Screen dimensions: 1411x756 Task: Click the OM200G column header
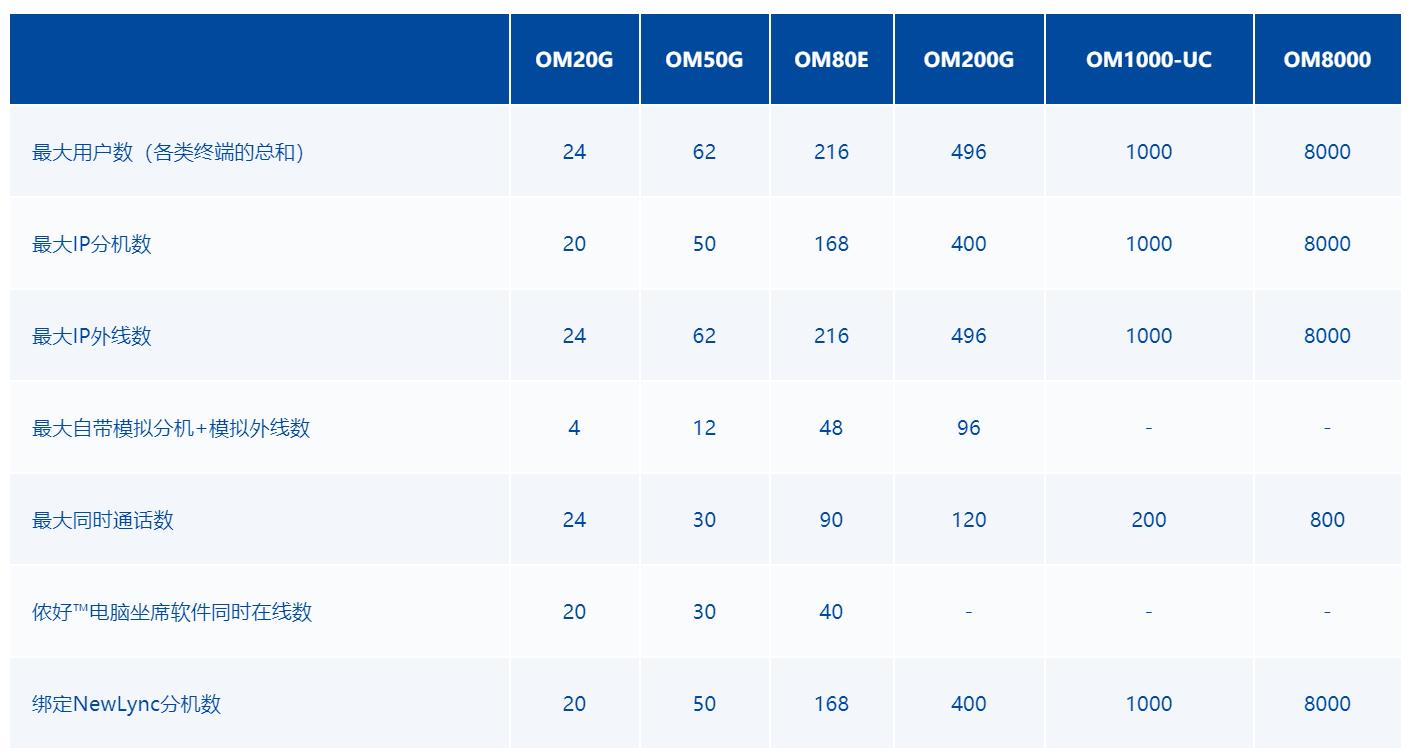coord(968,60)
